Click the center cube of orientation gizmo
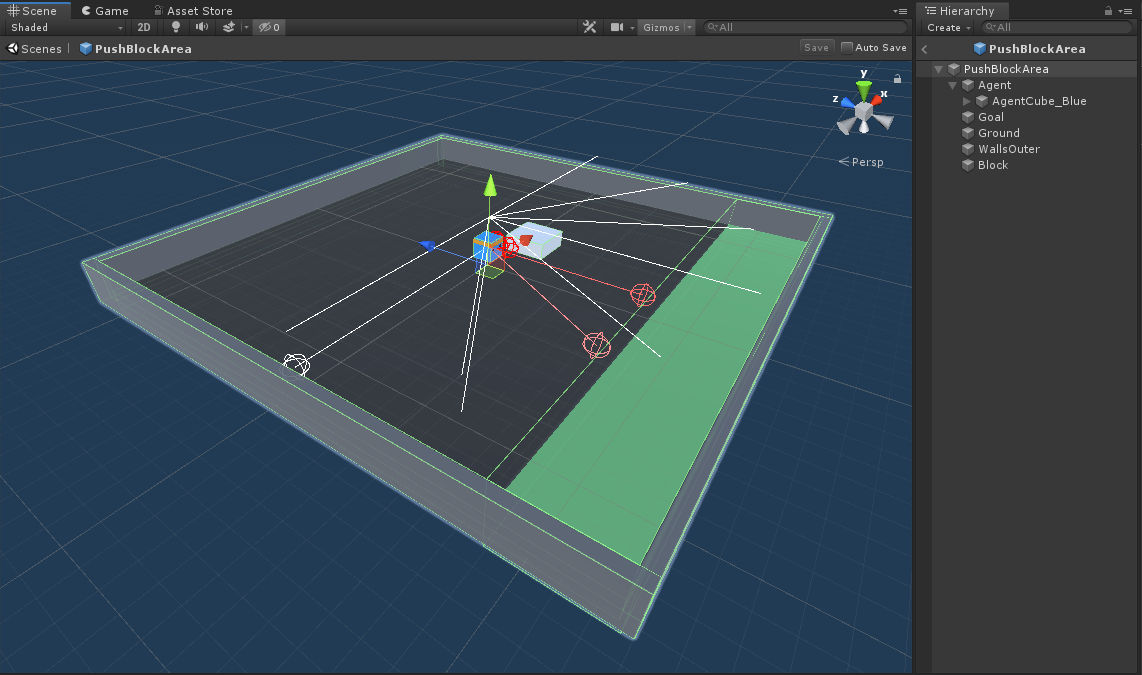This screenshot has height=675, width=1142. tap(864, 111)
